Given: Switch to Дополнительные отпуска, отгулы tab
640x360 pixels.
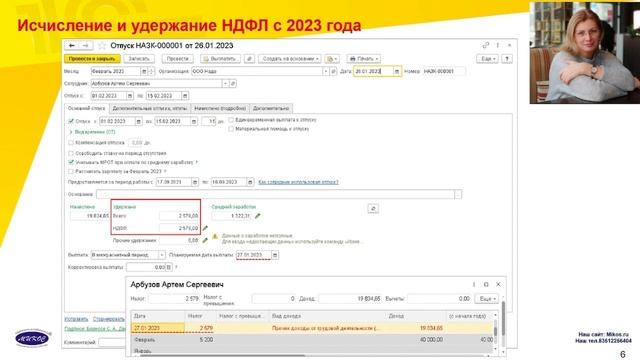Looking at the screenshot, I should (150, 109).
